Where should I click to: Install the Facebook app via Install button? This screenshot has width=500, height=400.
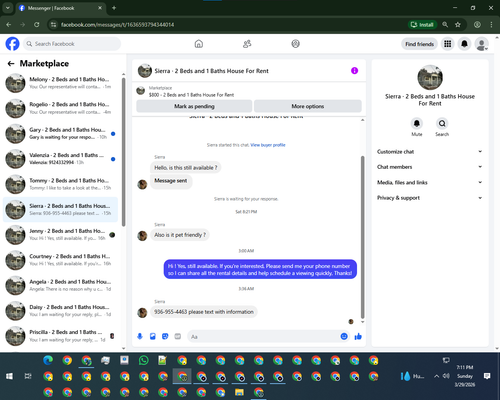422,24
